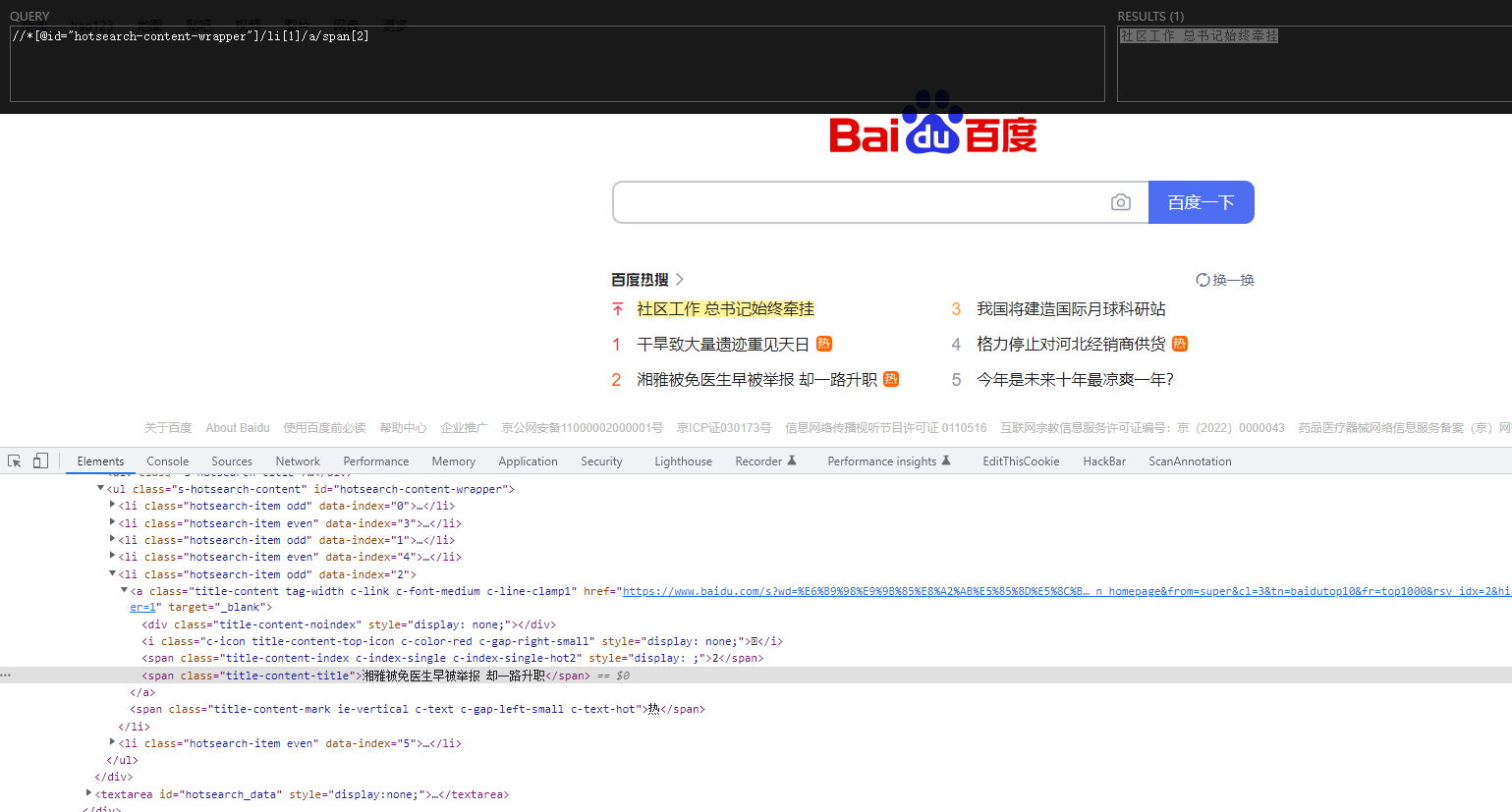Click the 热 badge beside 格力停止对河北经销商供货
Viewport: 1512px width, 812px height.
[1180, 344]
